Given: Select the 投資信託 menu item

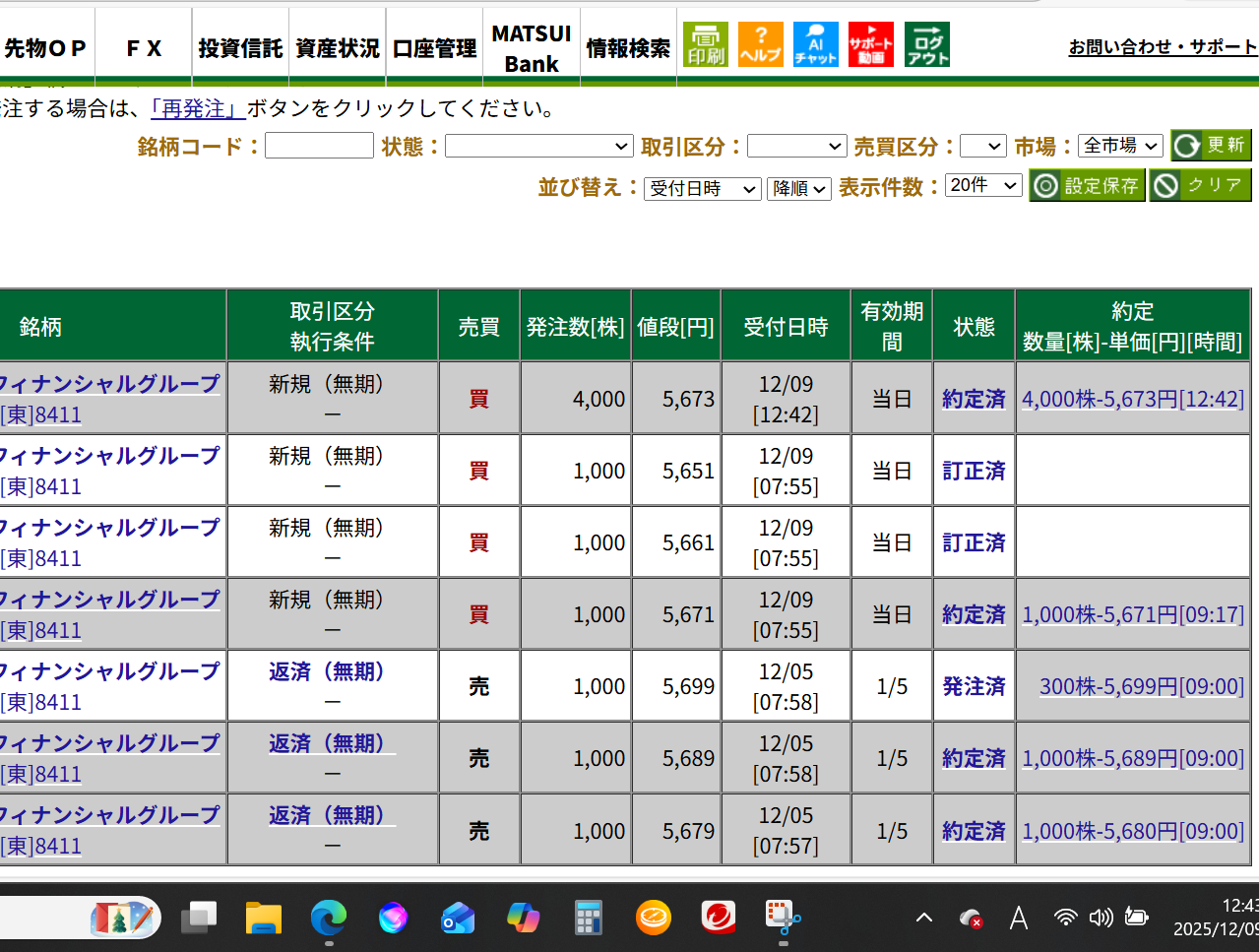Looking at the screenshot, I should 239,46.
